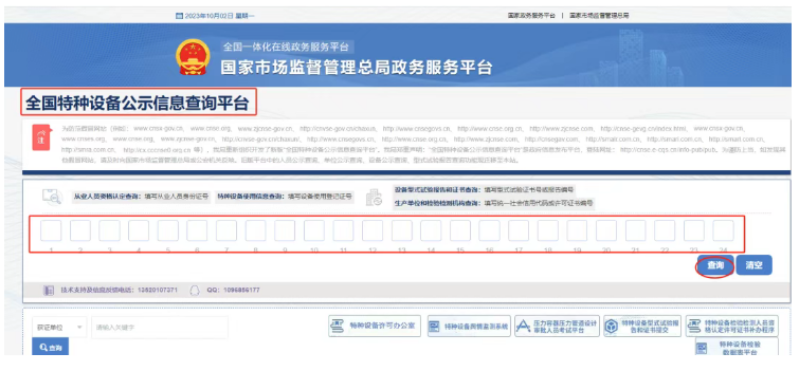This screenshot has height=372, width=800.
Task: Click the 全国一体化在线政务服务平台 banner subtitle
Action: pos(286,47)
